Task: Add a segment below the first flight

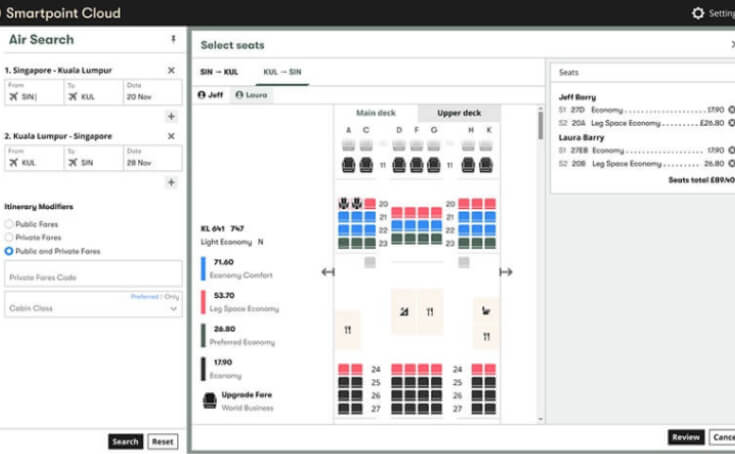Action: [x=171, y=117]
